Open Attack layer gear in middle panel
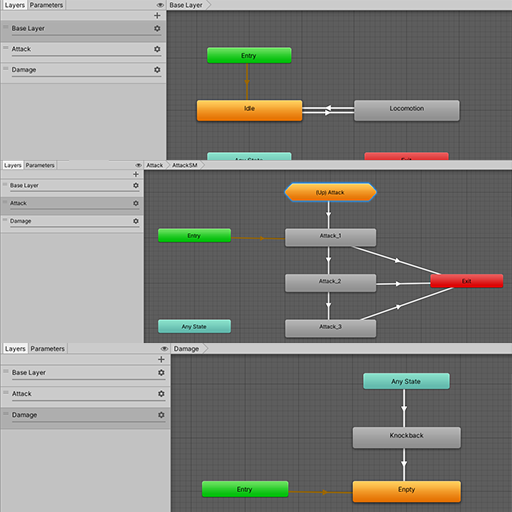Screen dimensions: 512x512 [136, 203]
